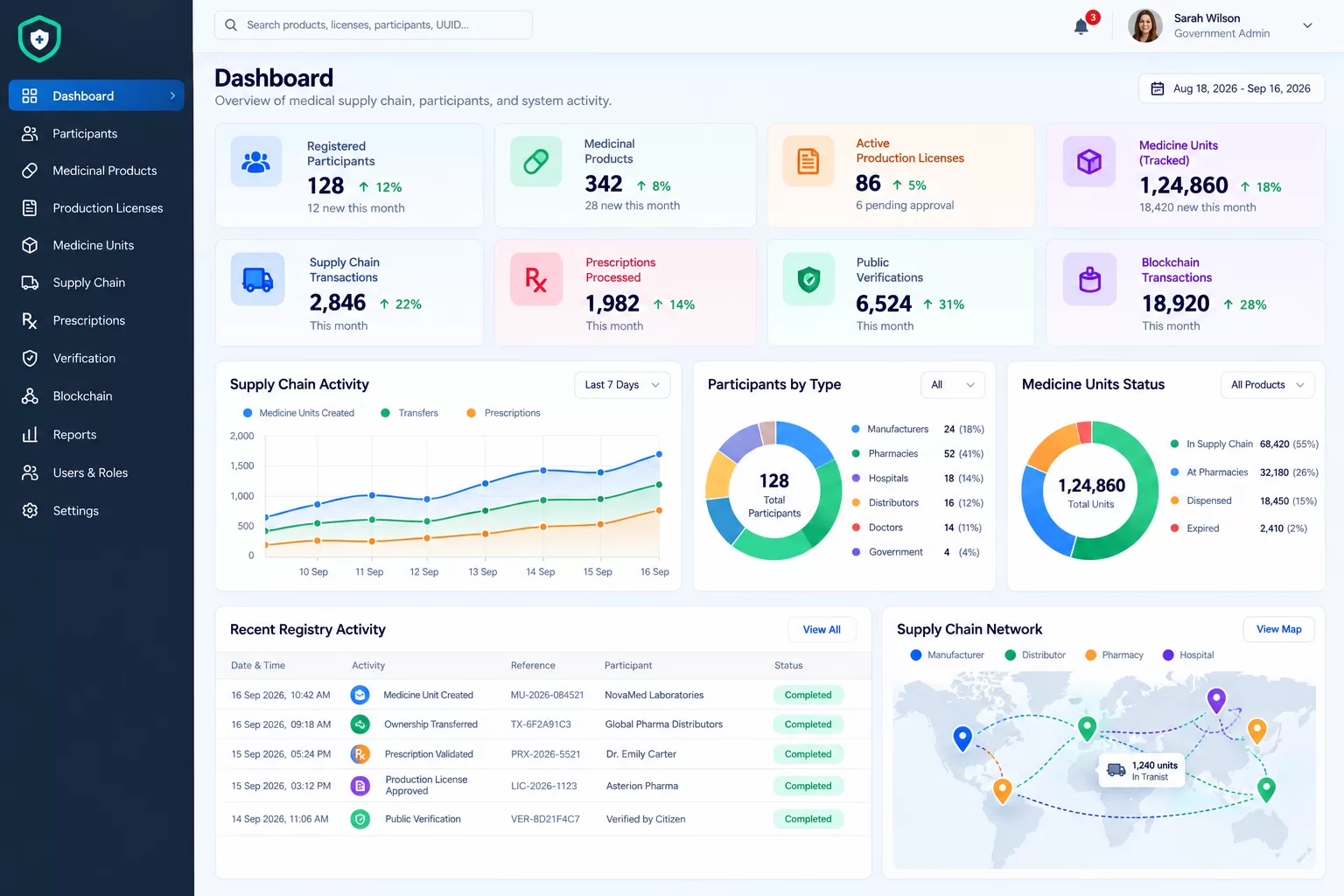Click the Medicine Units cube icon
Image resolution: width=1344 pixels, height=896 pixels.
tap(1089, 161)
